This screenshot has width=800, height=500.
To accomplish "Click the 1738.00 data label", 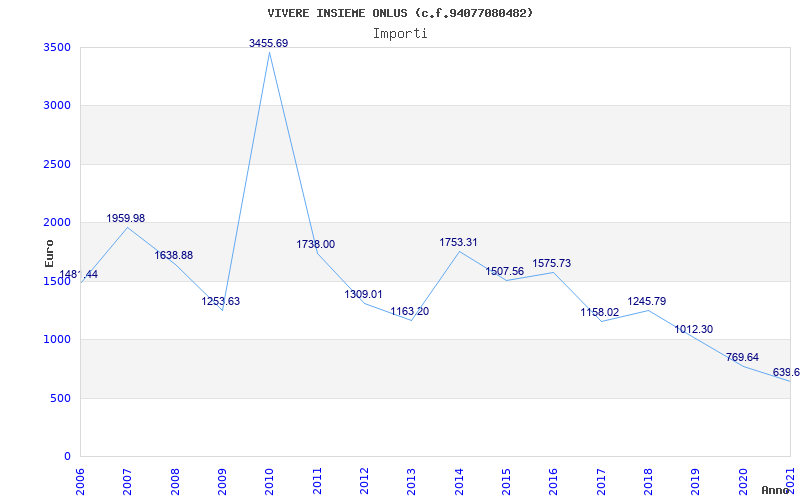I will 316,244.
